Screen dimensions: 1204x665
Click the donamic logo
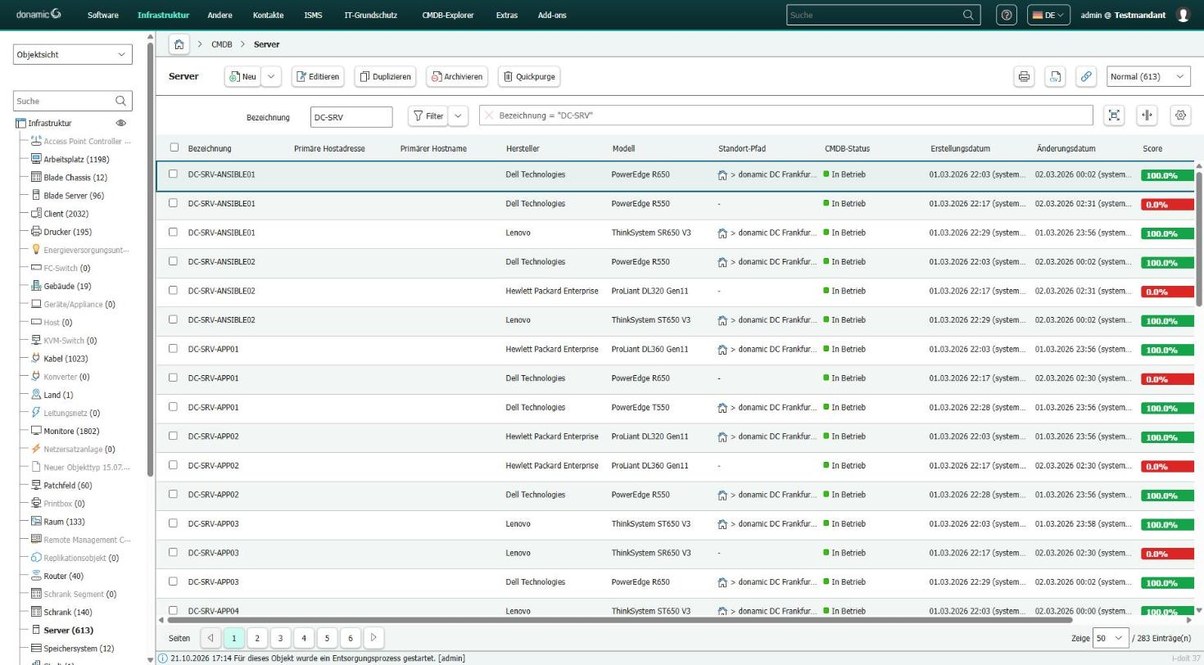[39, 15]
